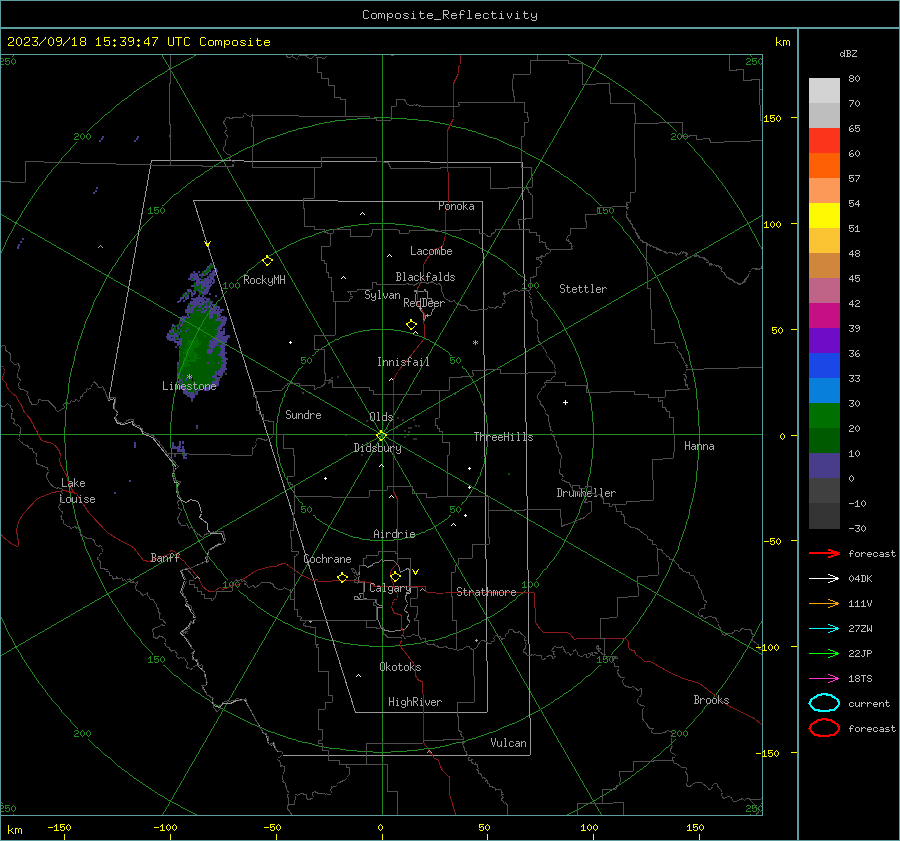Viewport: 900px width, 841px height.
Task: Click the yellow diamond marker above Calgary
Action: [395, 576]
